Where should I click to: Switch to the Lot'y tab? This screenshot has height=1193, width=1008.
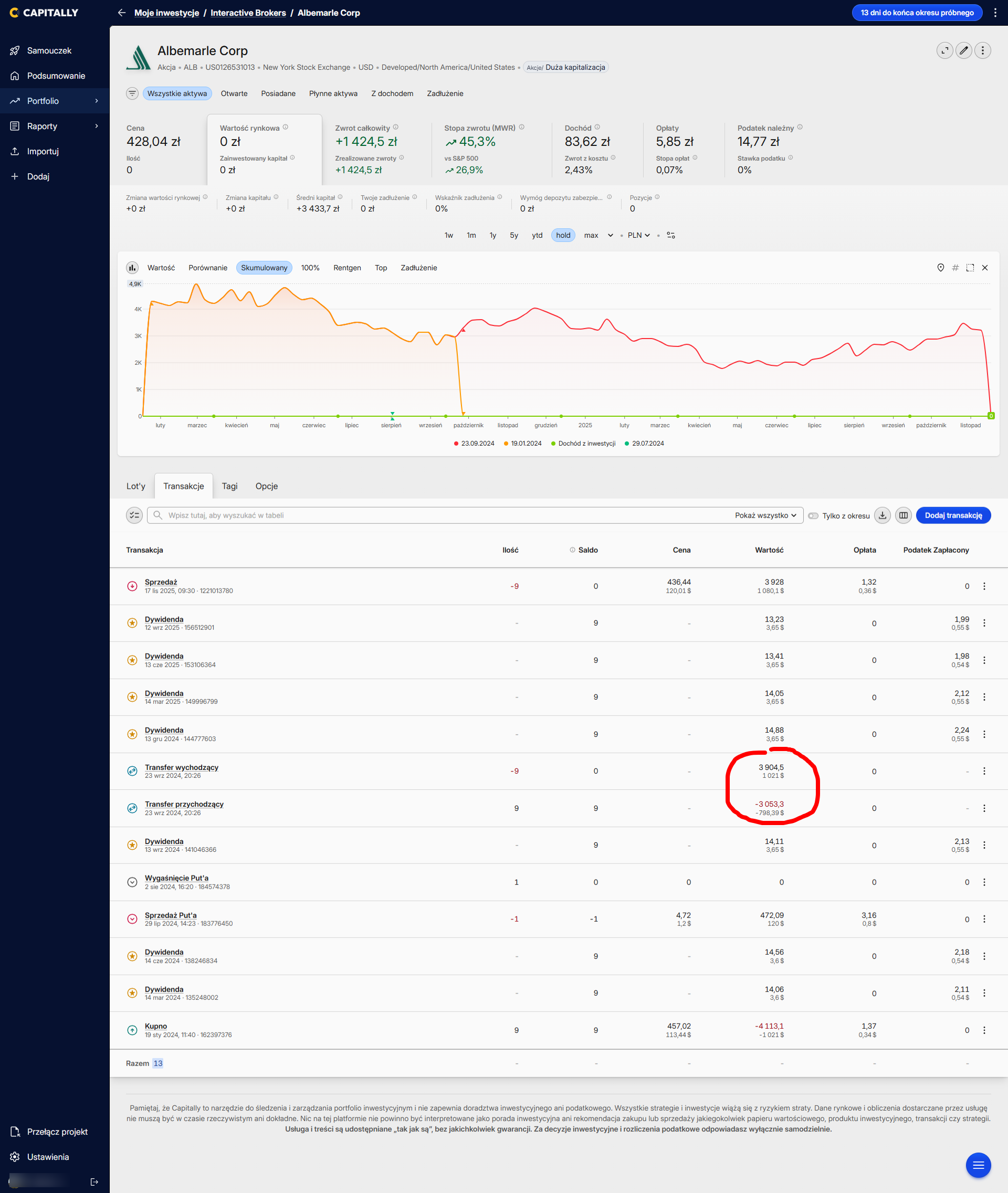135,486
